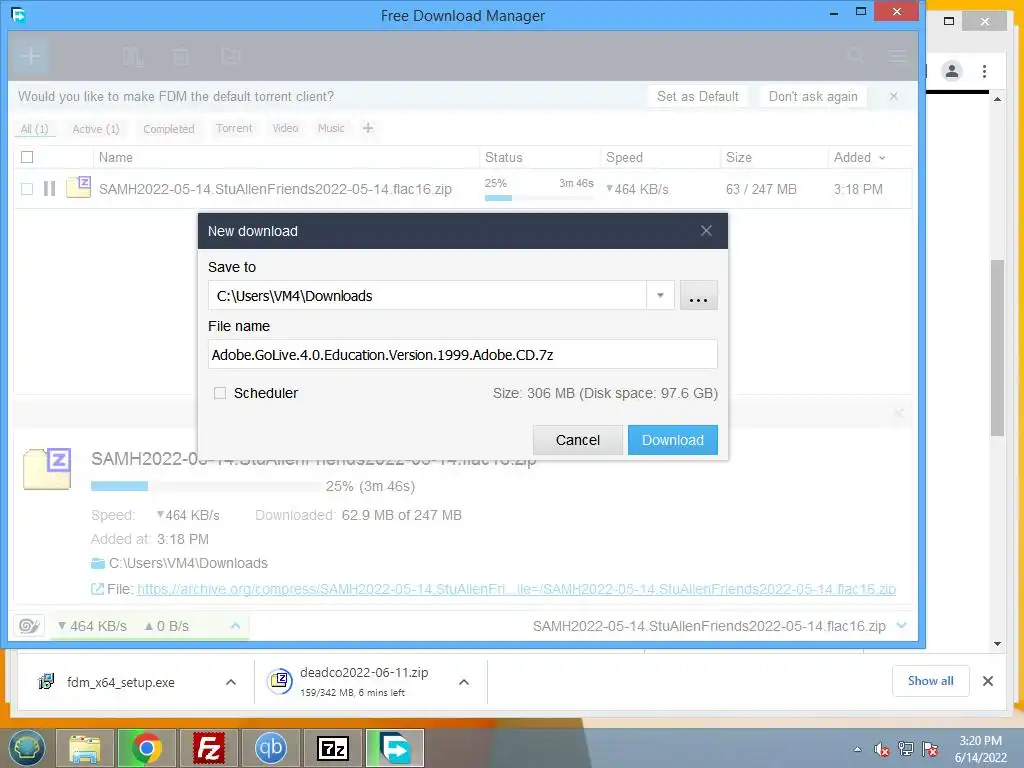Click Show all in the Chrome downloads bar
Screen dimensions: 1024x768
tap(931, 680)
